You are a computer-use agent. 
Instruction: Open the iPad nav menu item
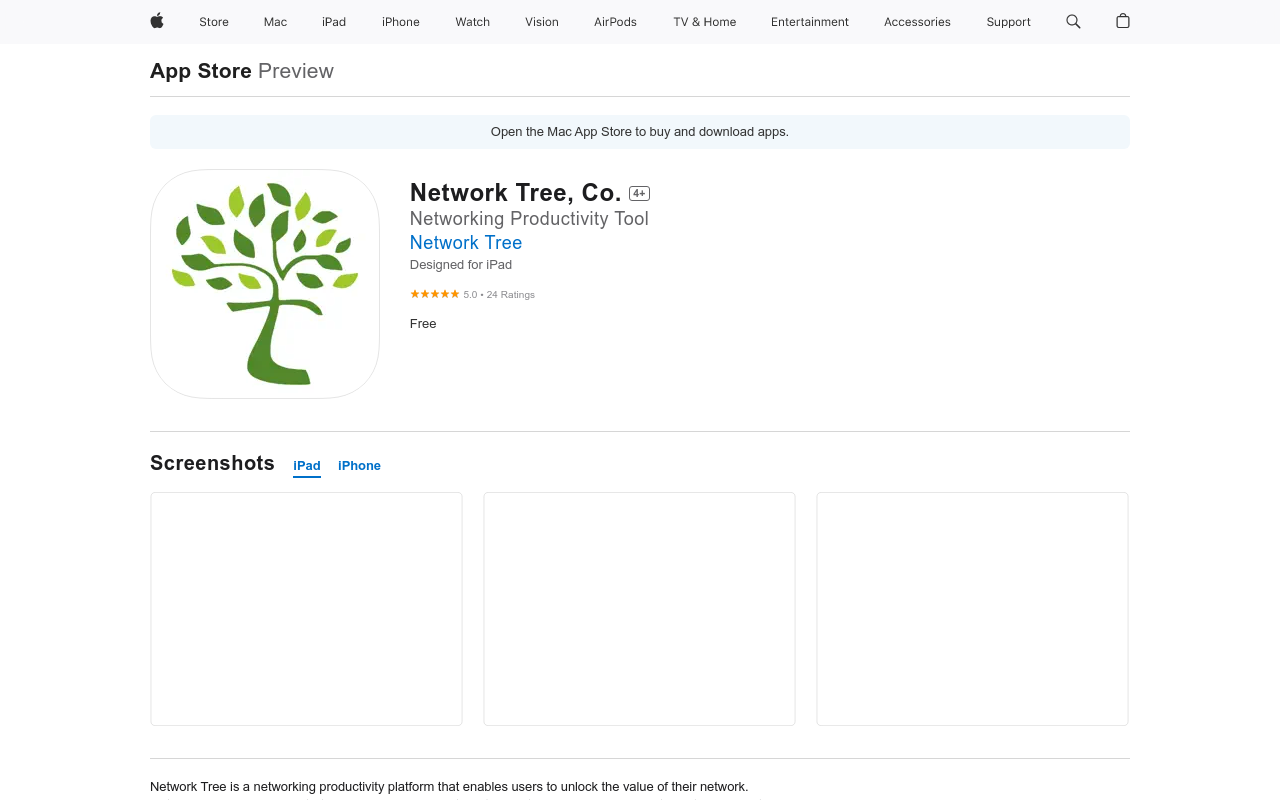pyautogui.click(x=334, y=22)
